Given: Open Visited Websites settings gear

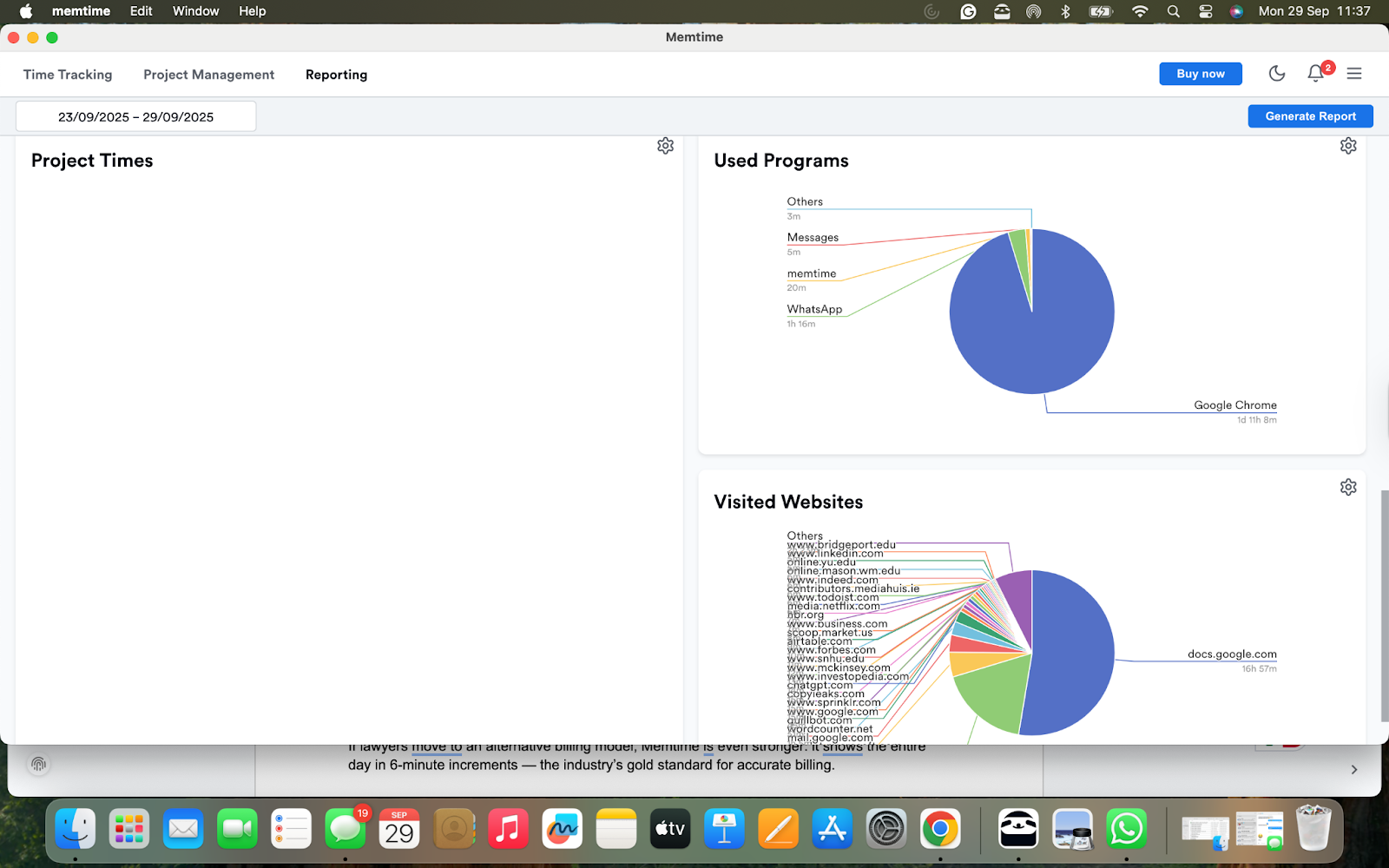Looking at the screenshot, I should 1348,487.
